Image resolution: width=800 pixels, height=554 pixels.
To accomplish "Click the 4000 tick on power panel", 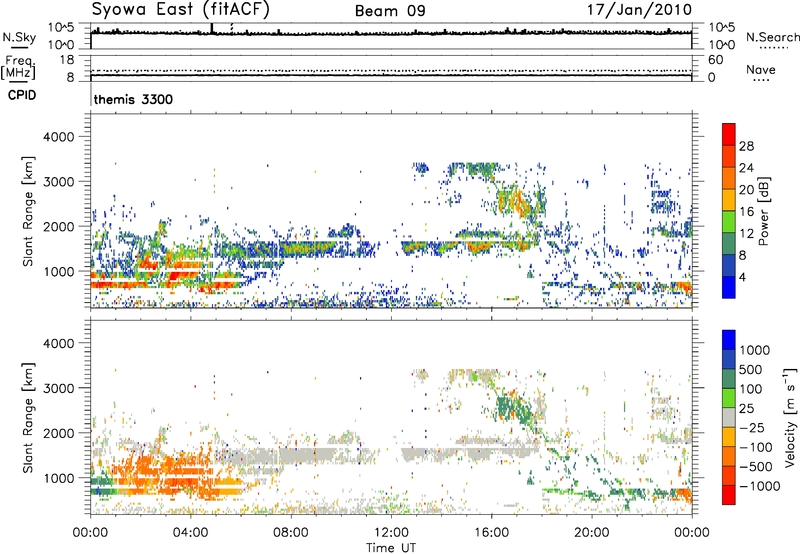I will (58, 137).
